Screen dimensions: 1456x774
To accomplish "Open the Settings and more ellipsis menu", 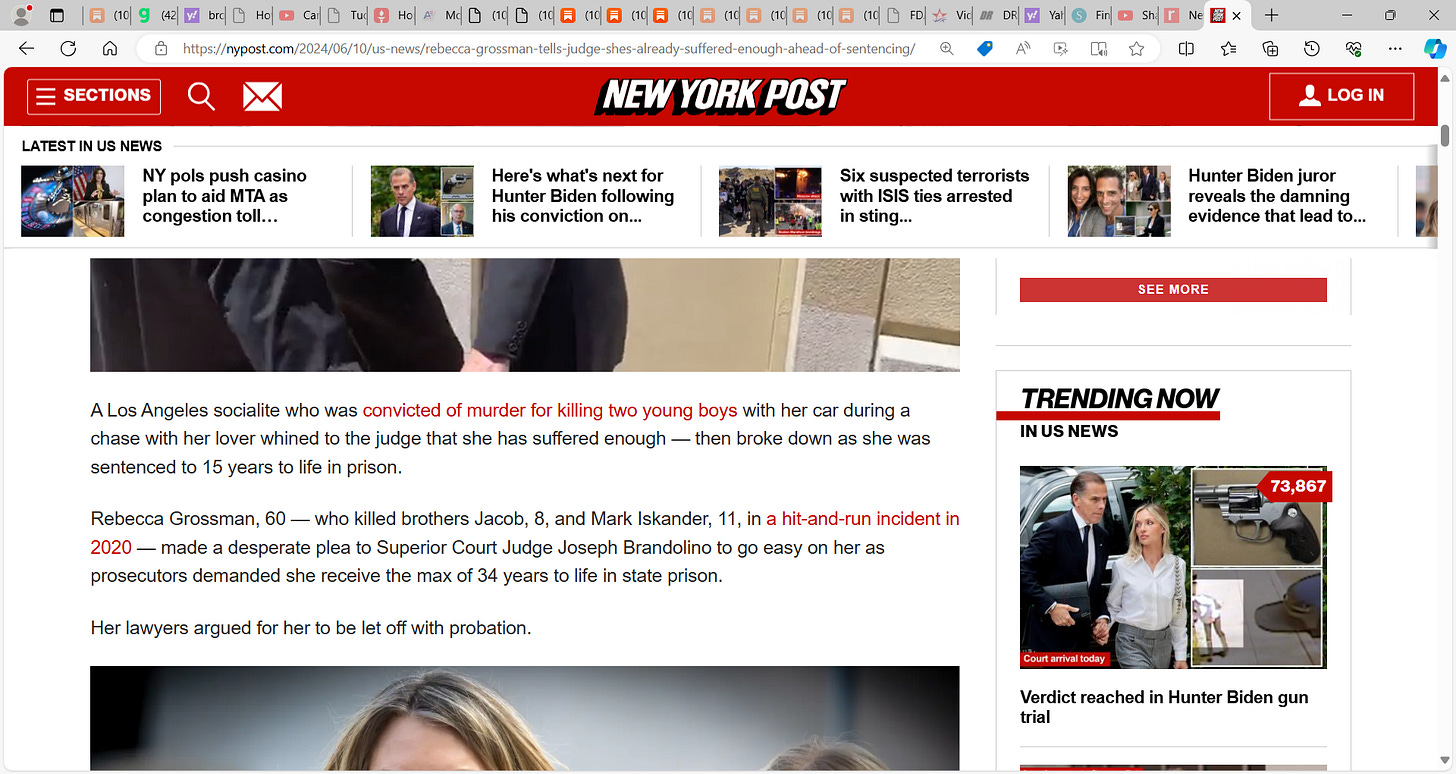I will point(1396,48).
